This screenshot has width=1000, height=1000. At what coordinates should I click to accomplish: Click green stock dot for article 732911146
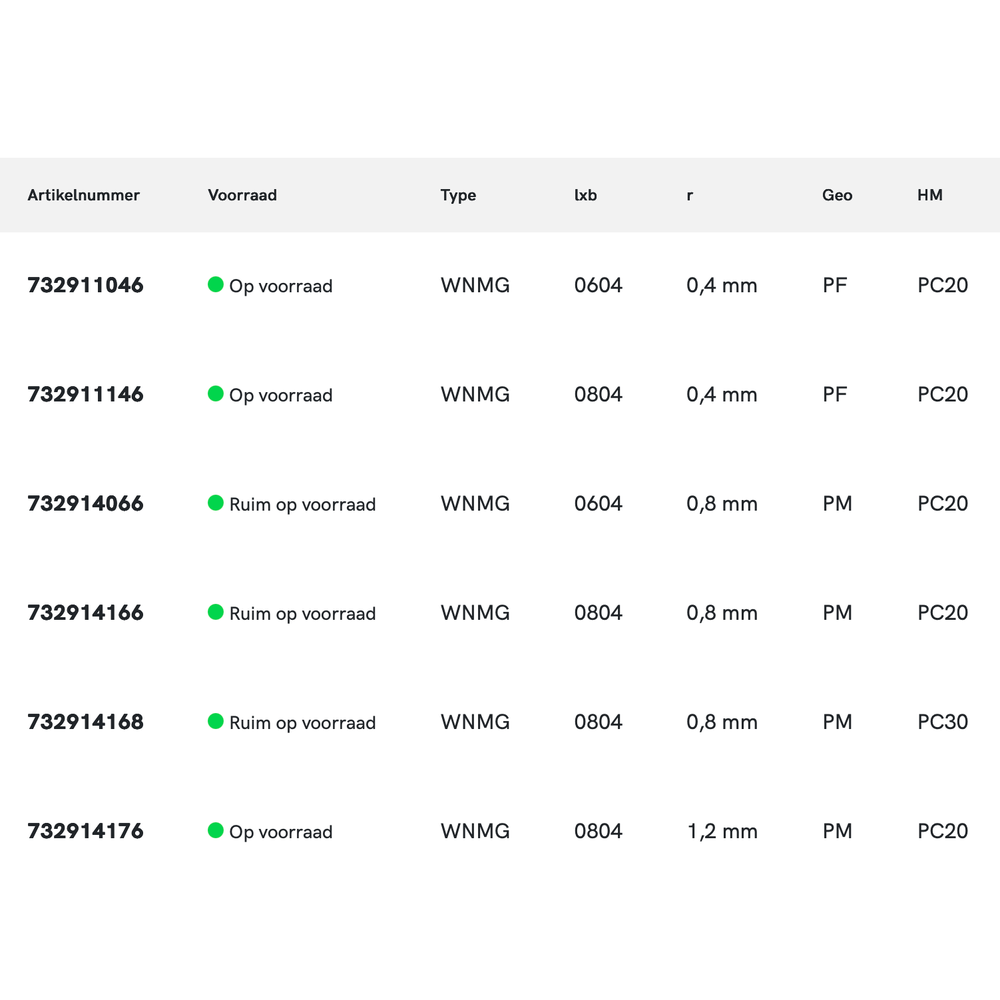[215, 394]
